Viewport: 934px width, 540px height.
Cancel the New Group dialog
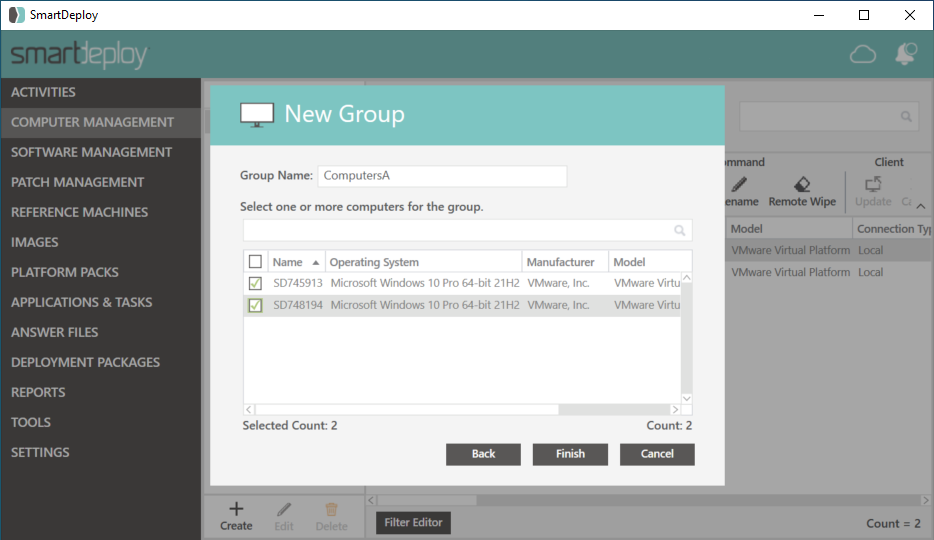657,454
